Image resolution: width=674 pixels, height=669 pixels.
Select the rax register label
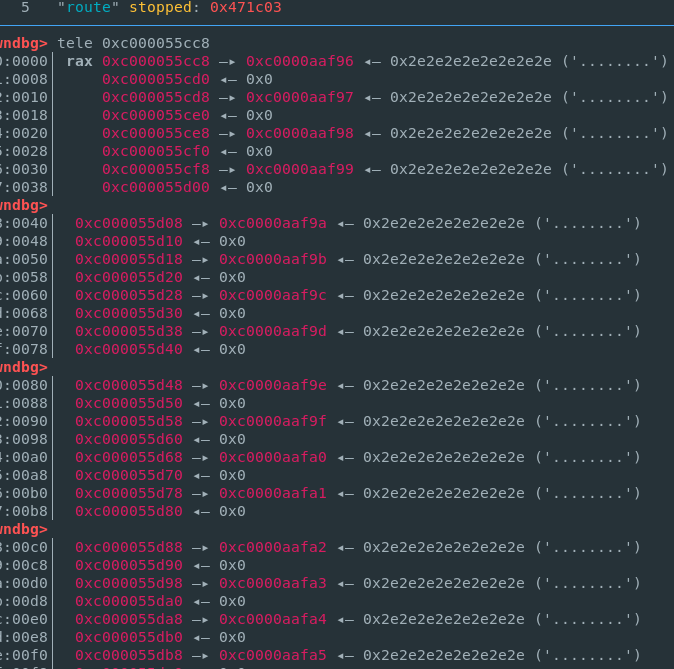[80, 61]
